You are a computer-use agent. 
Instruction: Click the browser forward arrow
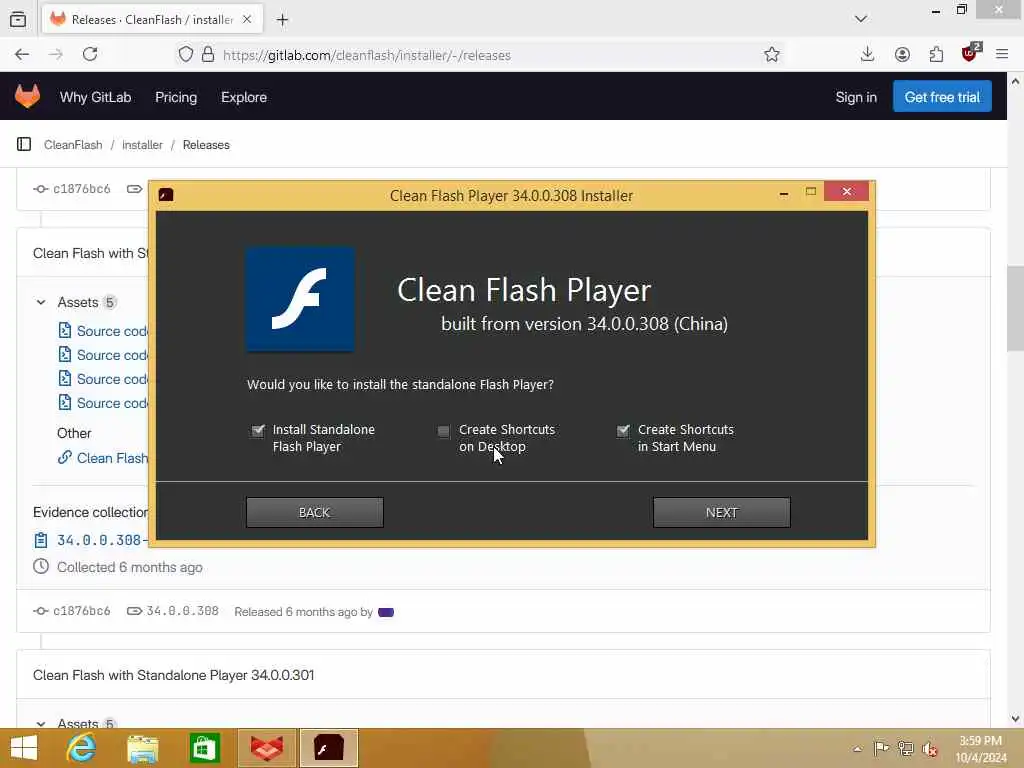pos(56,54)
